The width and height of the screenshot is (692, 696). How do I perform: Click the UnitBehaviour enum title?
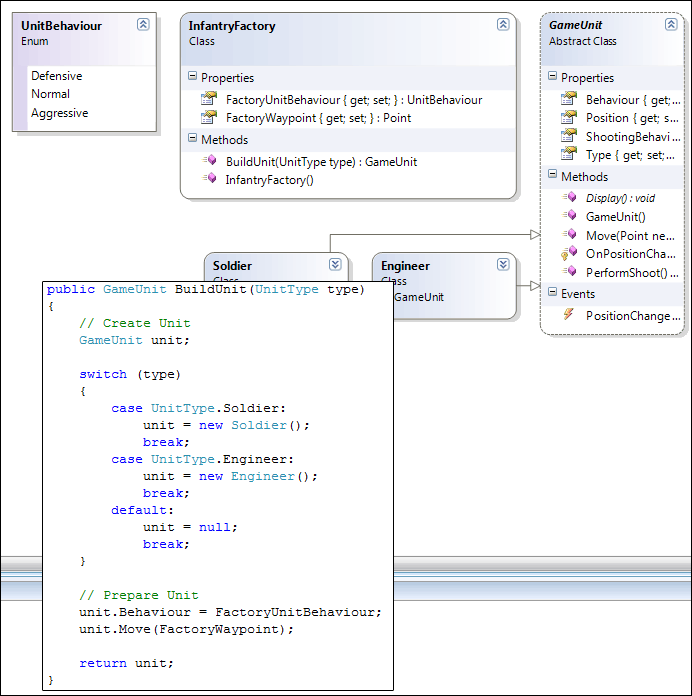click(x=61, y=26)
